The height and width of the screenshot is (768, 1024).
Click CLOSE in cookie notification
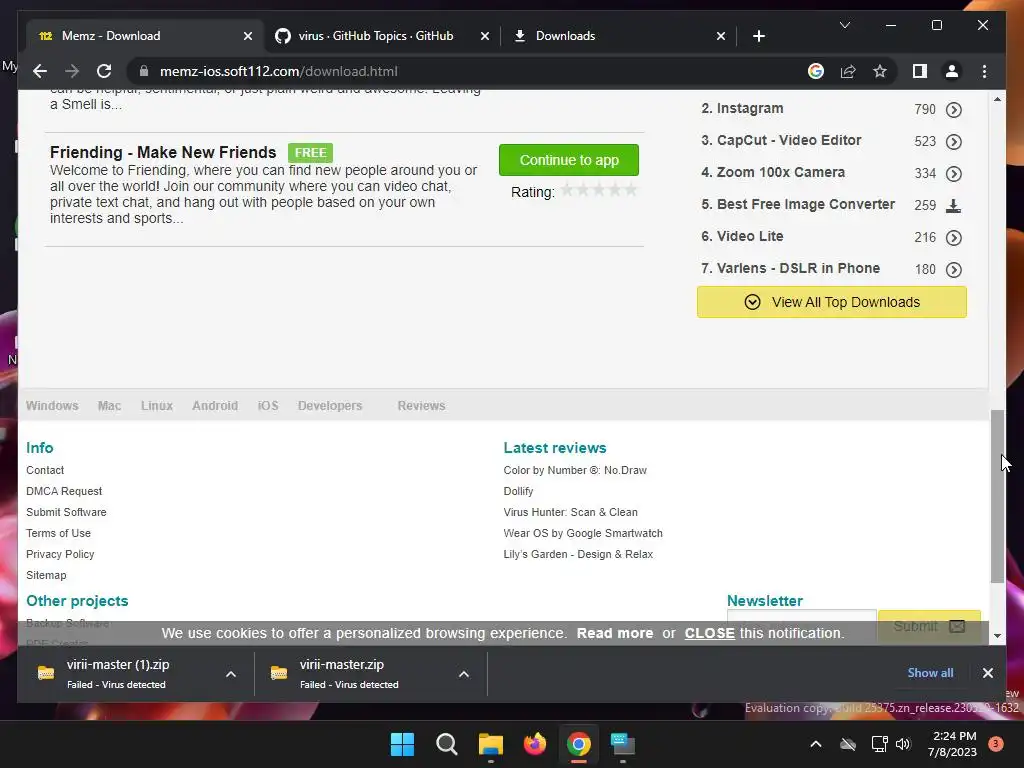pos(709,633)
